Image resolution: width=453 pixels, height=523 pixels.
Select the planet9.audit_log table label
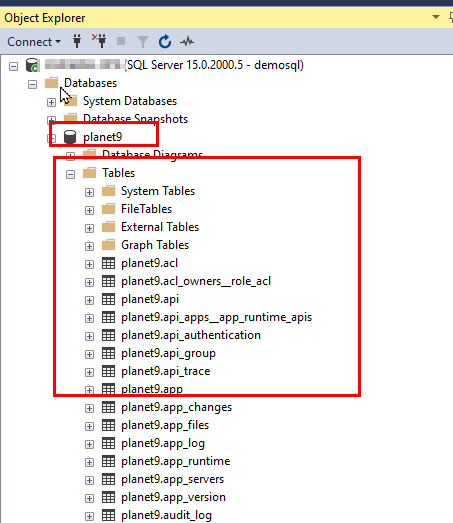point(166,515)
